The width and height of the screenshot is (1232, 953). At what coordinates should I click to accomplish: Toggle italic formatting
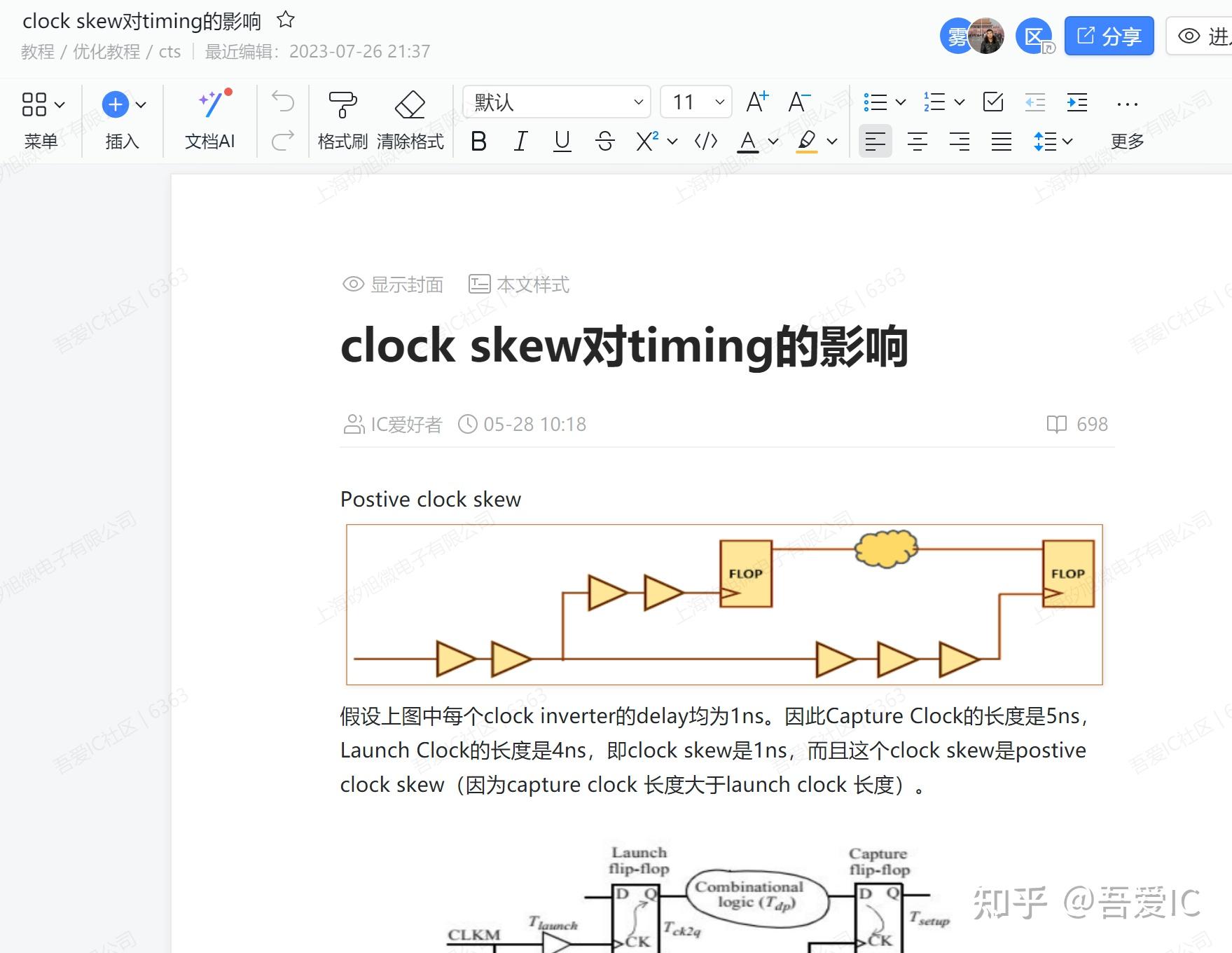pyautogui.click(x=520, y=142)
